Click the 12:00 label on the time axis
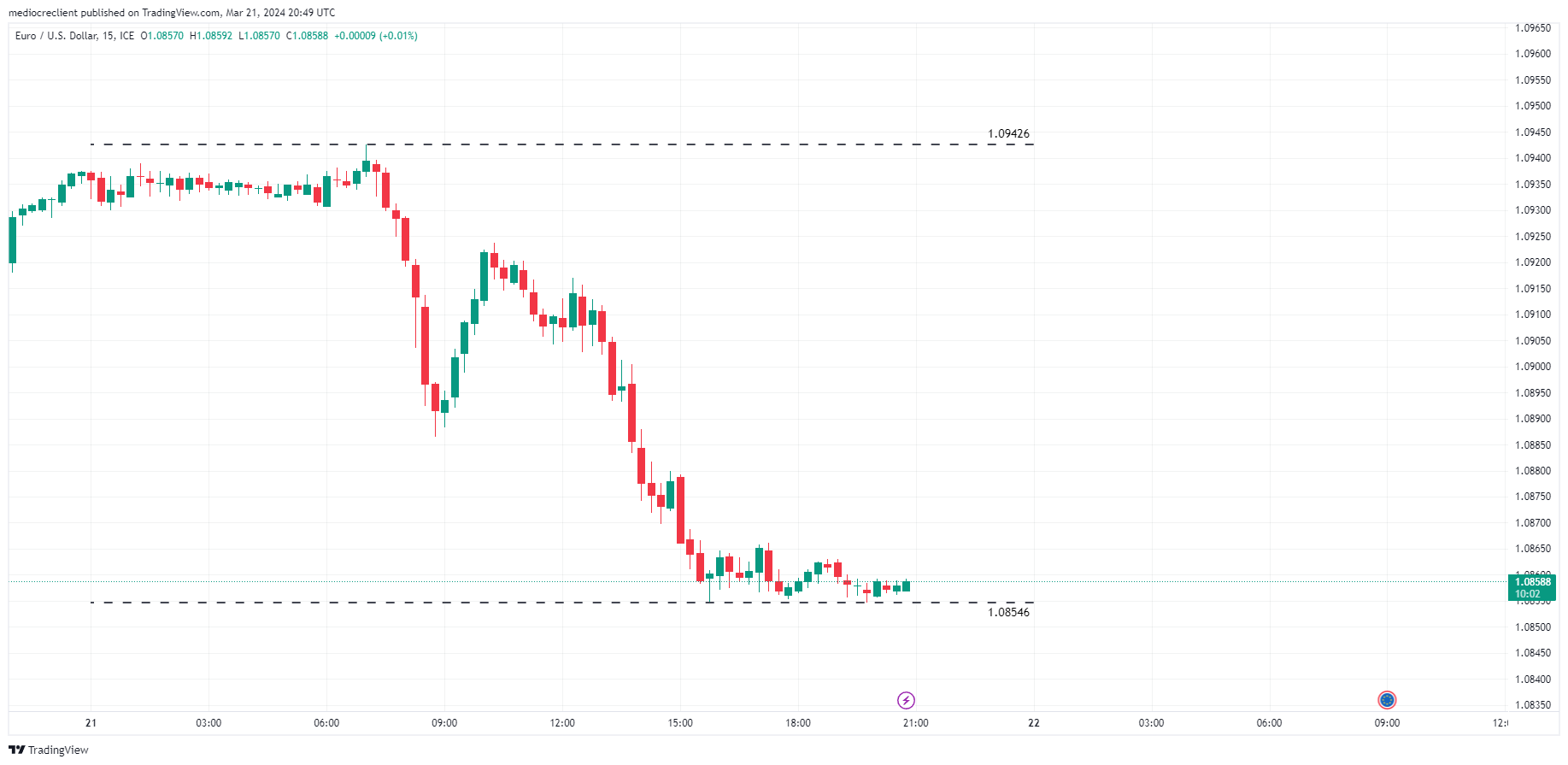1568x765 pixels. pos(562,723)
